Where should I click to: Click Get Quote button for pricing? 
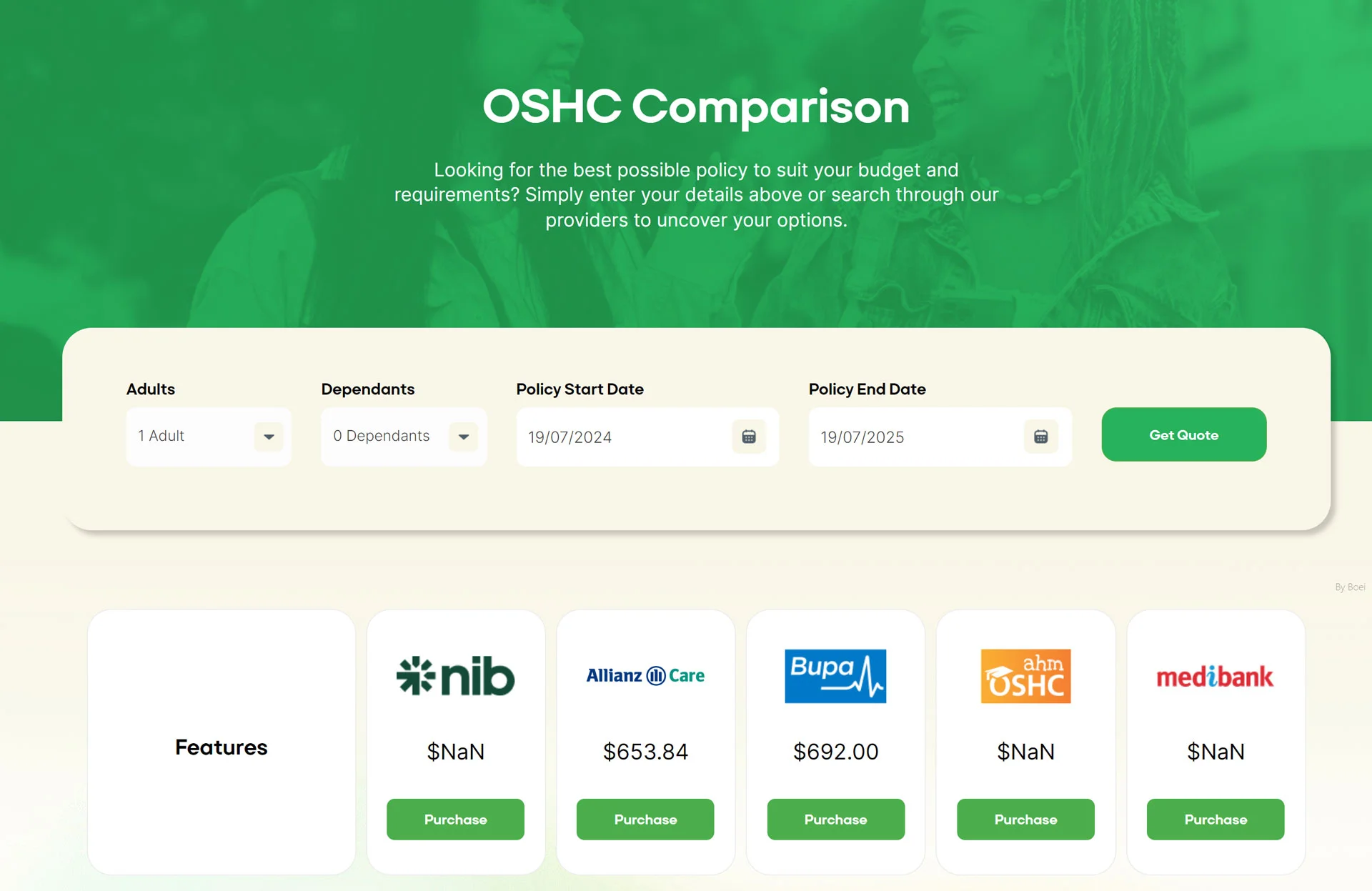pos(1183,434)
